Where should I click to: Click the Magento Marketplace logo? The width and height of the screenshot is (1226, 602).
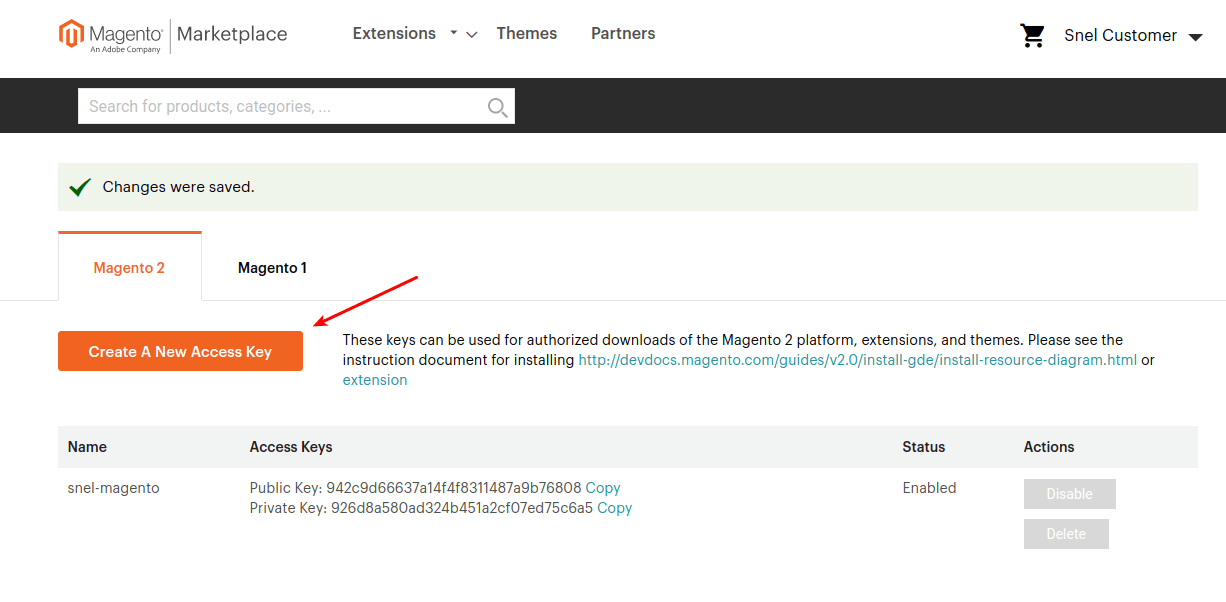click(172, 35)
